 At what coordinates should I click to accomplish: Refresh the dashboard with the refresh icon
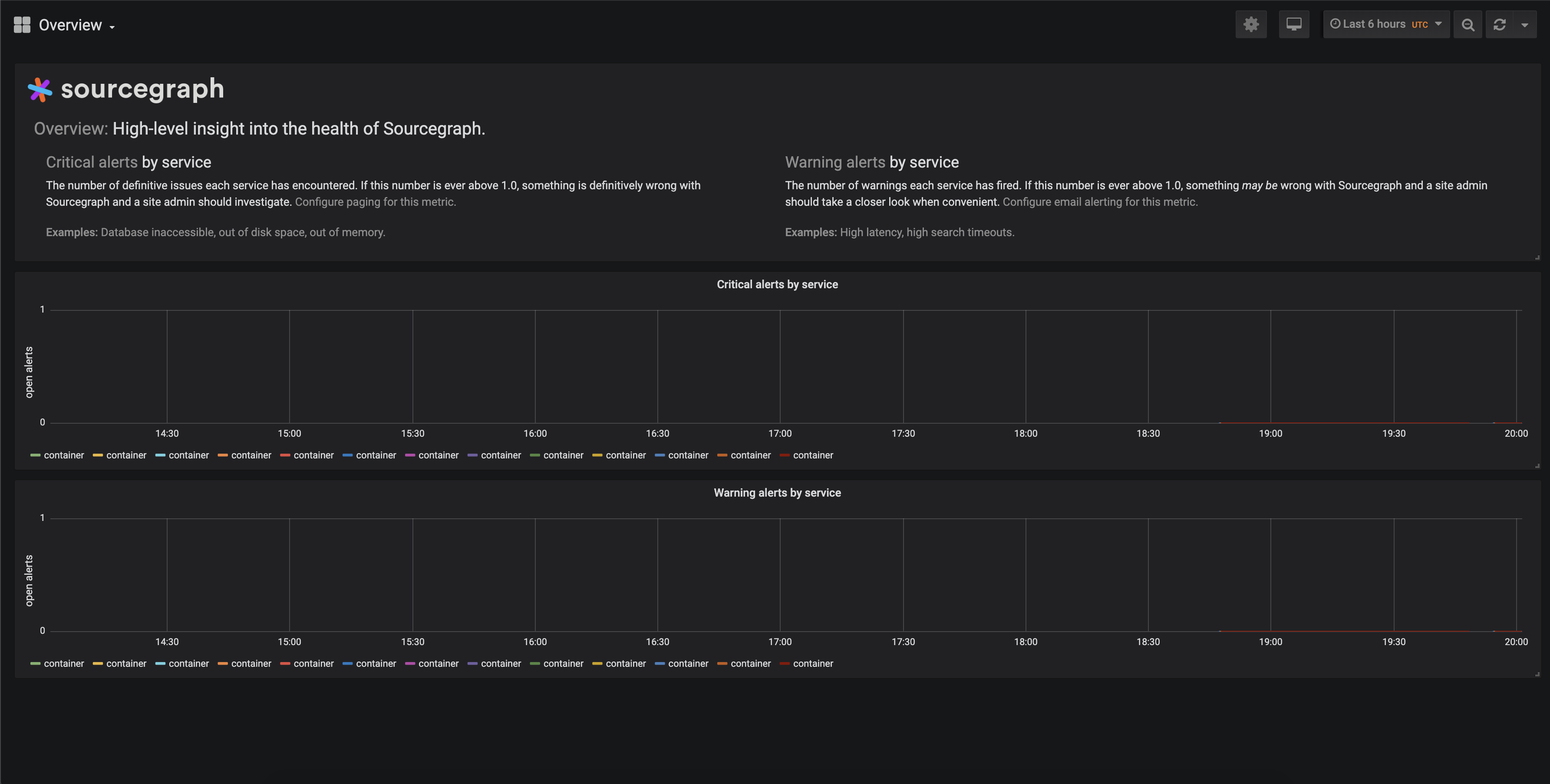[1500, 24]
